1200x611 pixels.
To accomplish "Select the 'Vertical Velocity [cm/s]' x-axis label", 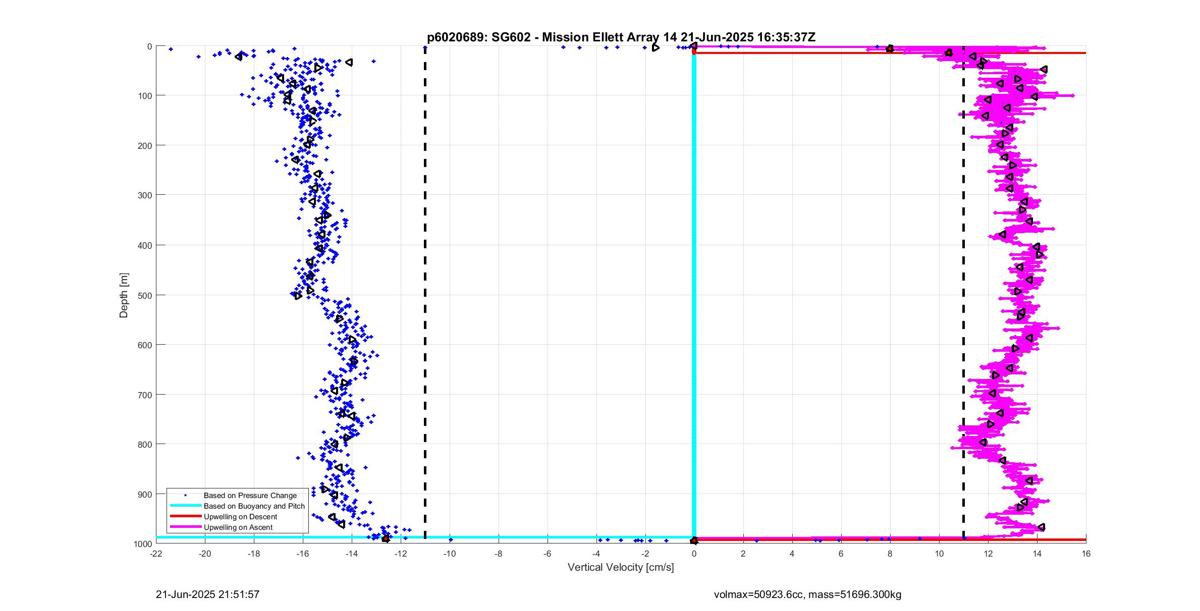I will pyautogui.click(x=621, y=567).
